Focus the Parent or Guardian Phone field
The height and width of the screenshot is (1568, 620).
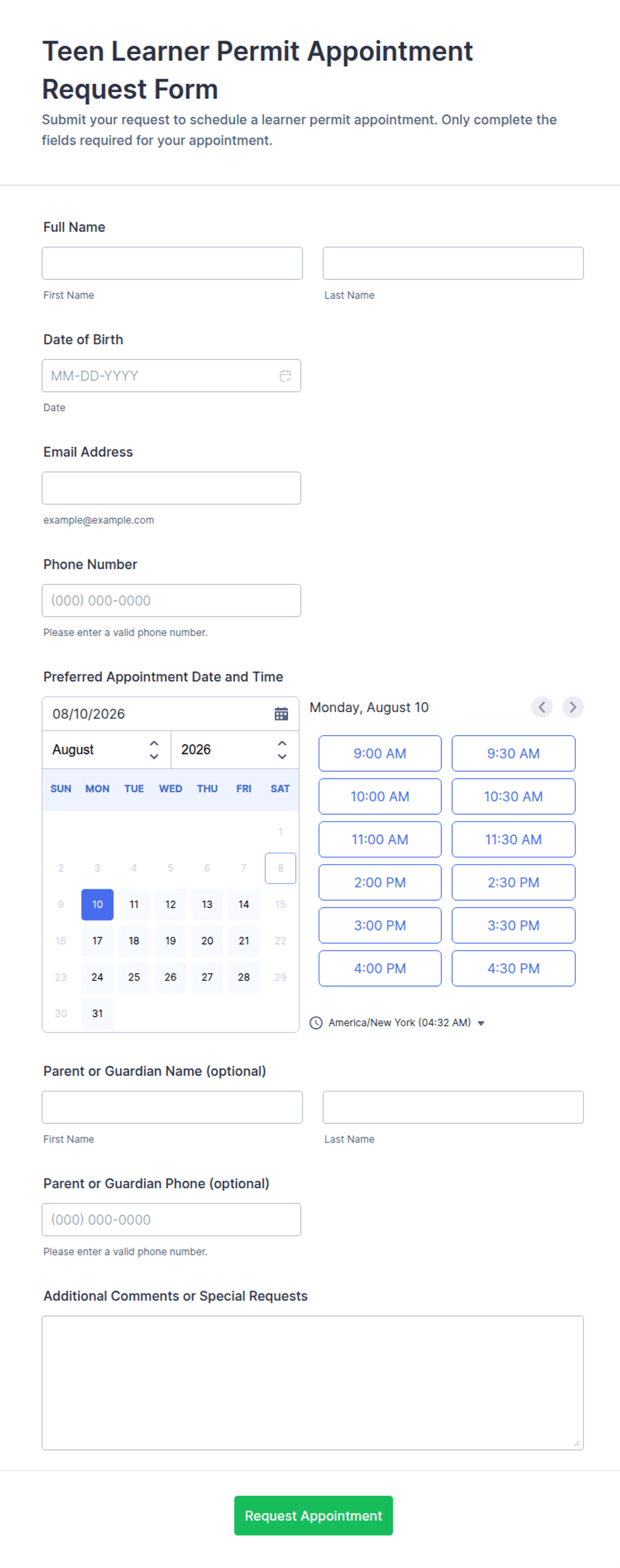coord(171,1220)
